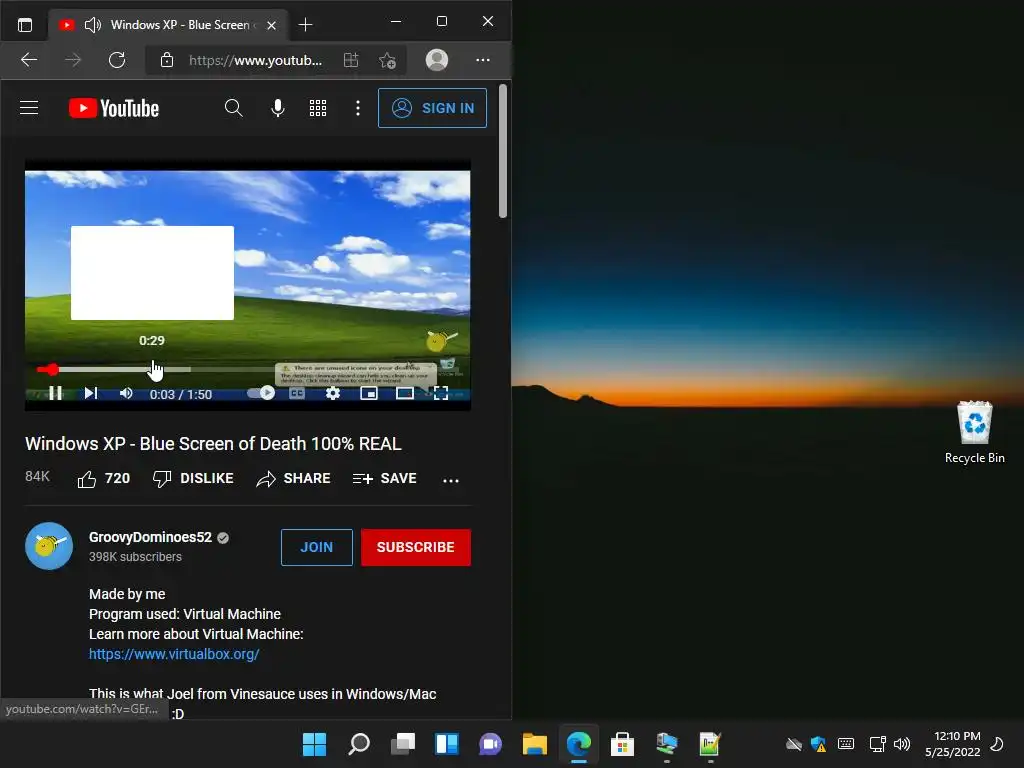This screenshot has width=1024, height=768.
Task: Open GroovyDominoes52 channel avatar
Action: tap(49, 546)
